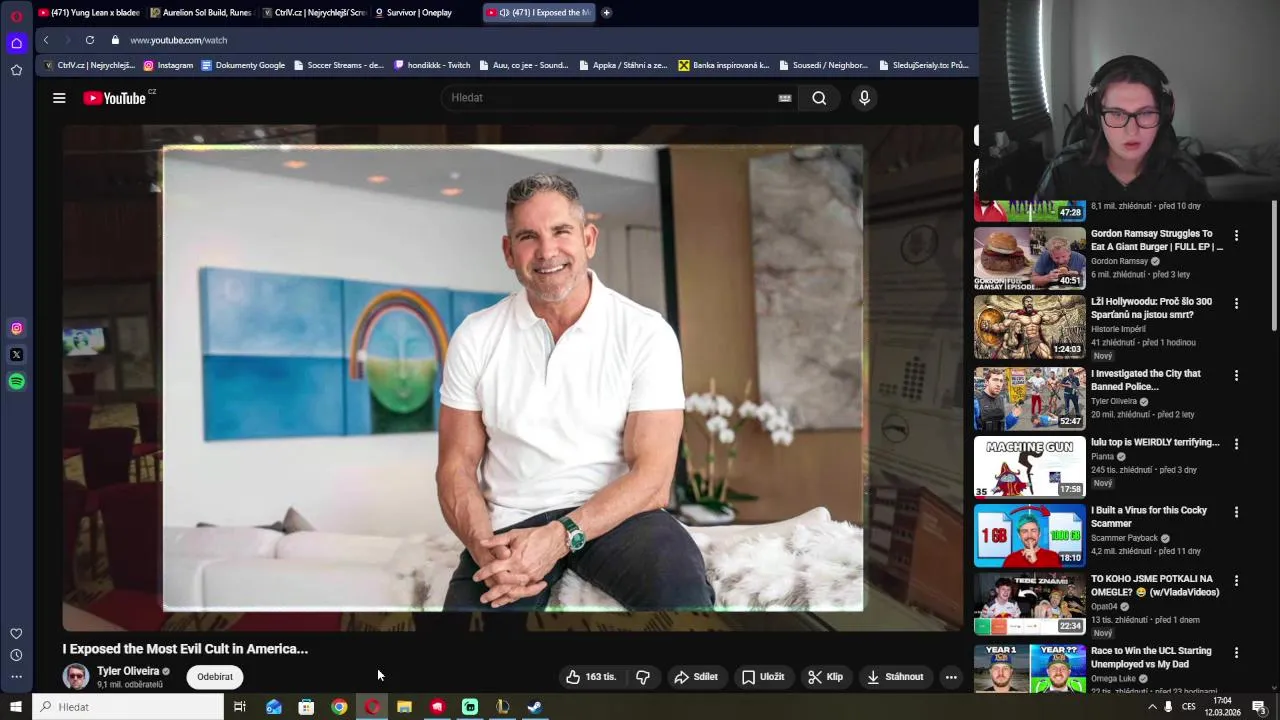The width and height of the screenshot is (1280, 720).
Task: Open options for Lži Hollywoodu video
Action: pyautogui.click(x=1236, y=303)
